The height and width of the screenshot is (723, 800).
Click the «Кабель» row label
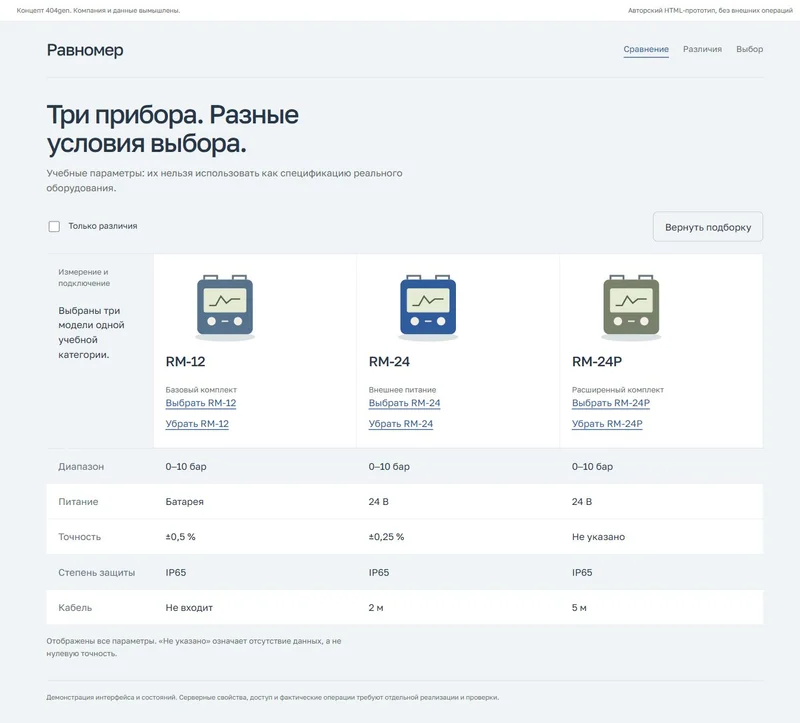[x=75, y=608]
